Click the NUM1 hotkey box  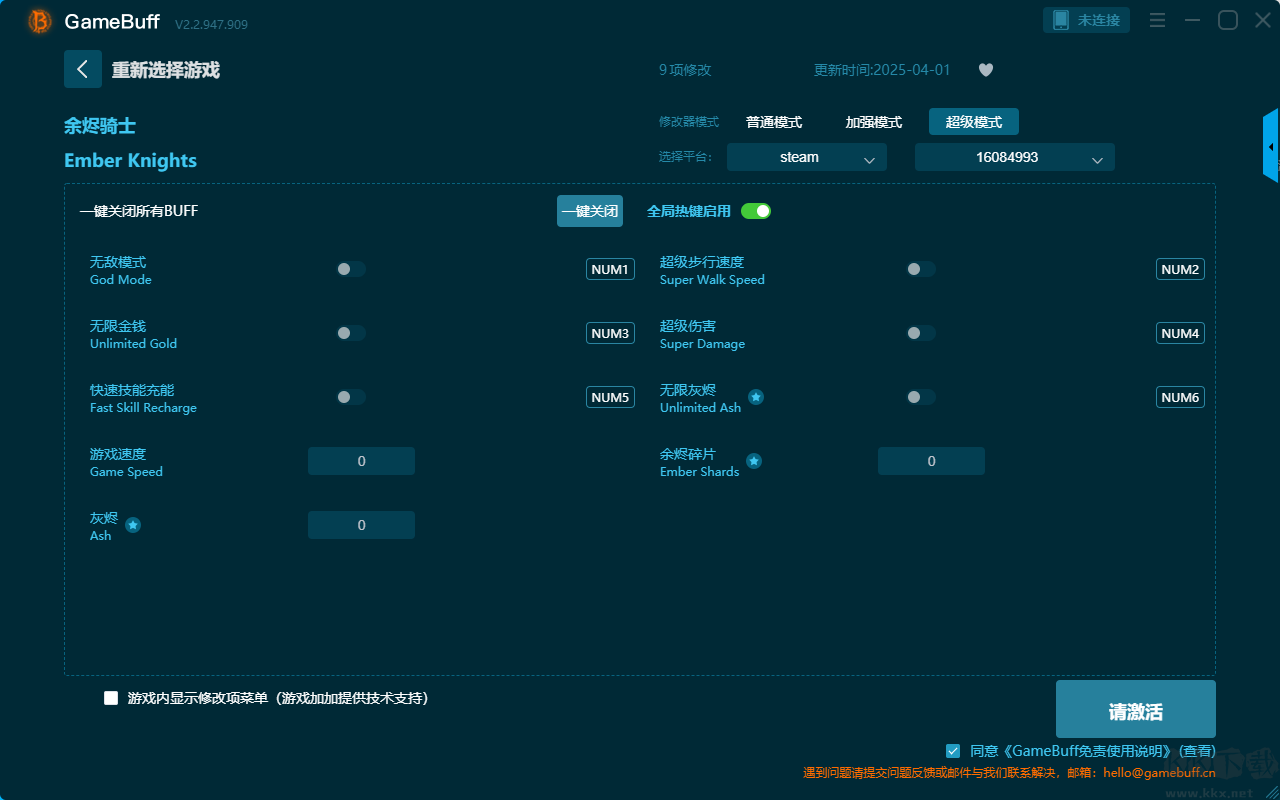610,269
